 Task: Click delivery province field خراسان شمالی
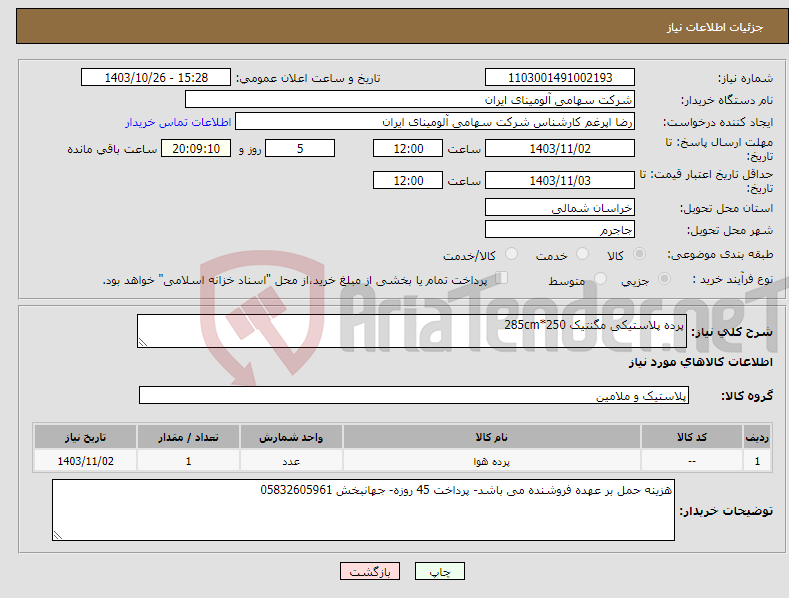(560, 207)
